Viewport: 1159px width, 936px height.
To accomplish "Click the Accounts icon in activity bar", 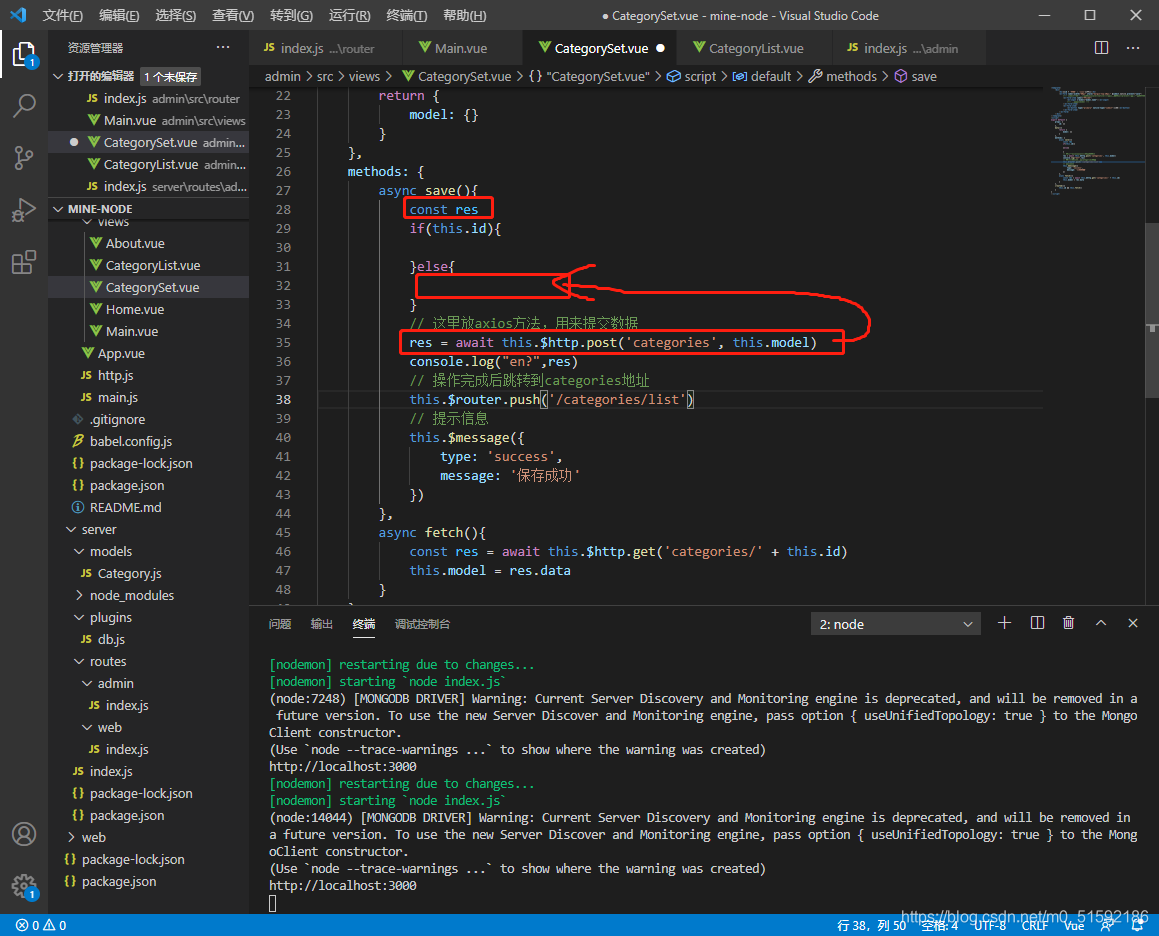I will click(x=24, y=834).
